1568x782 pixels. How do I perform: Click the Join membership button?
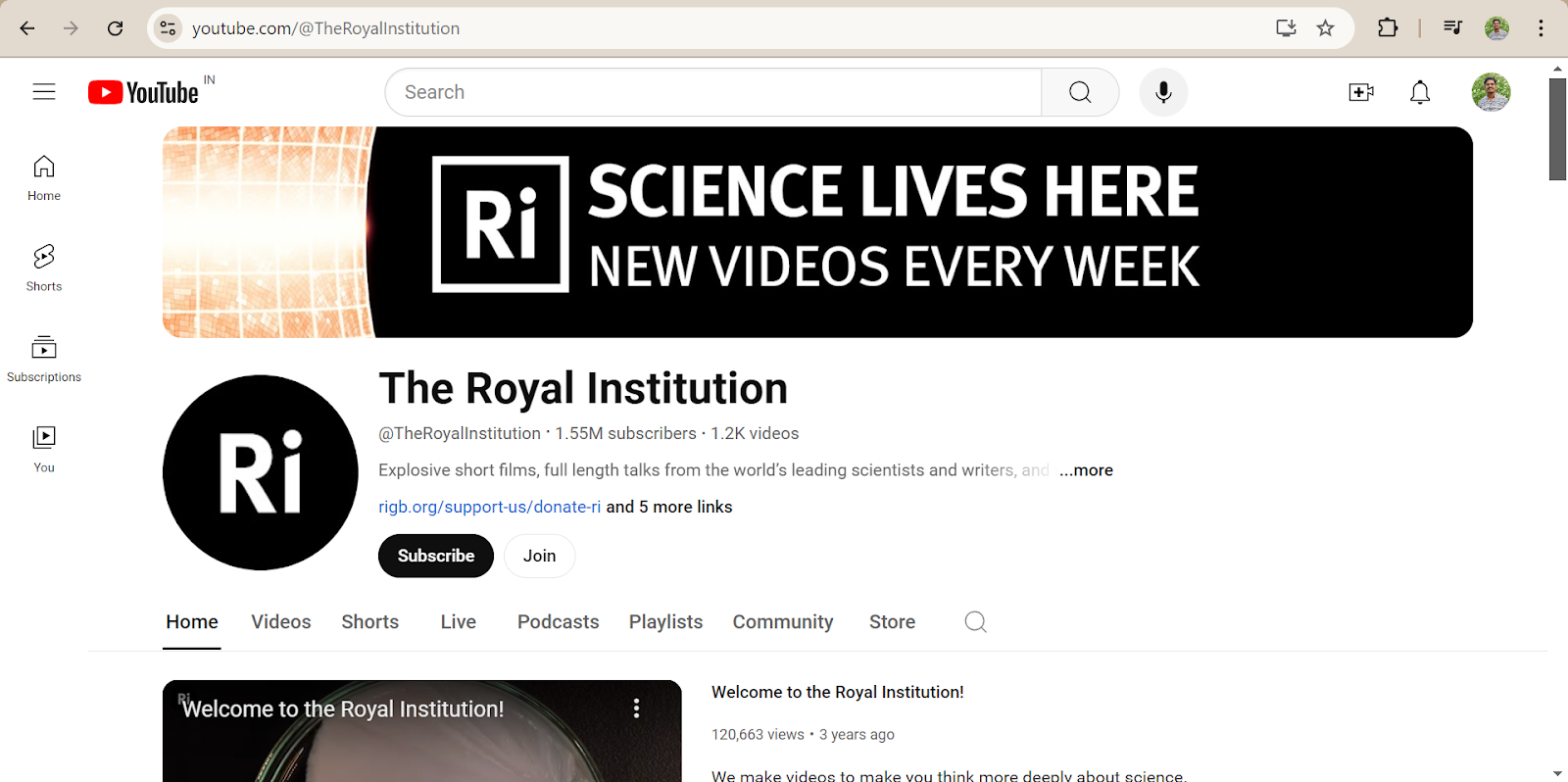click(539, 556)
